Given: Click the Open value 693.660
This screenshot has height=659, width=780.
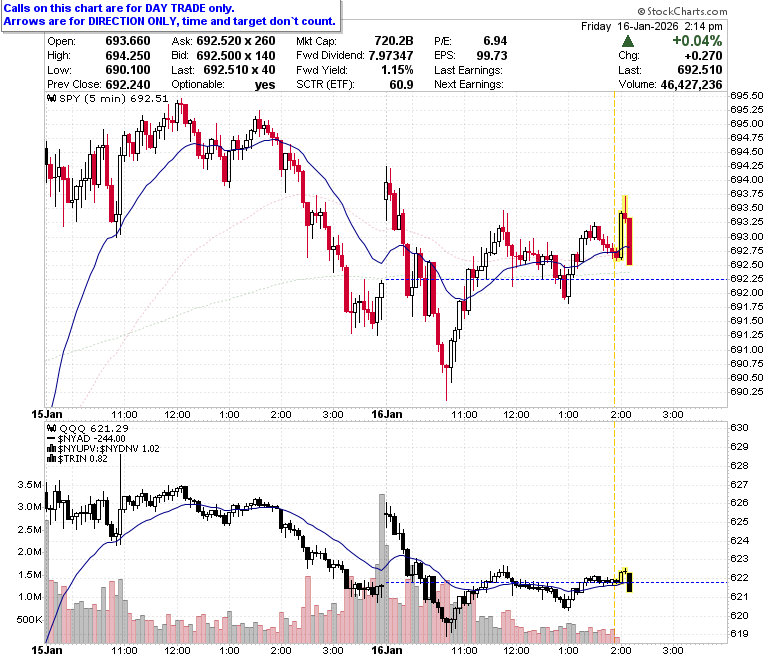Looking at the screenshot, I should 128,41.
